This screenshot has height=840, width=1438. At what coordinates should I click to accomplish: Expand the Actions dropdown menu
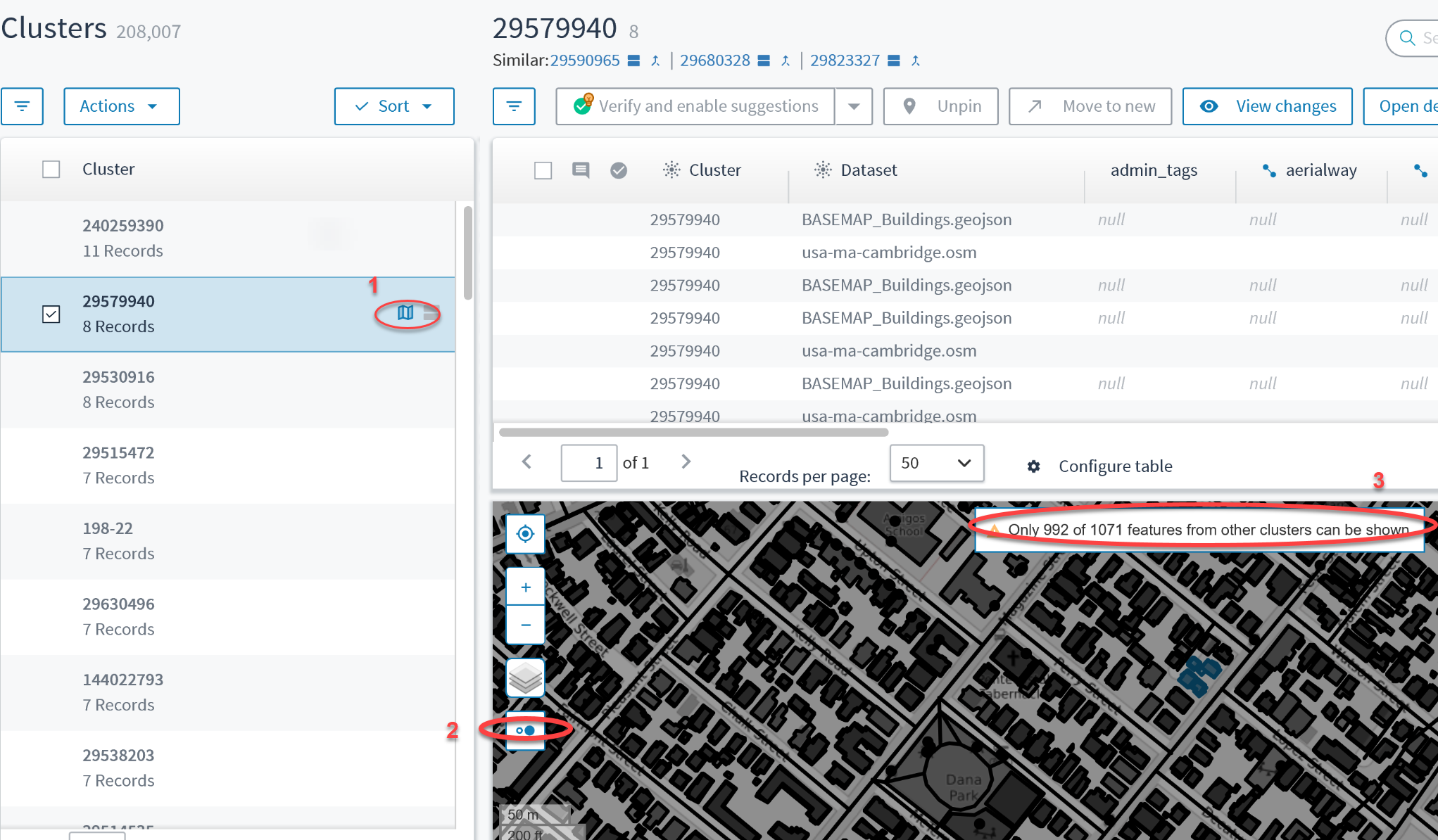click(x=119, y=105)
